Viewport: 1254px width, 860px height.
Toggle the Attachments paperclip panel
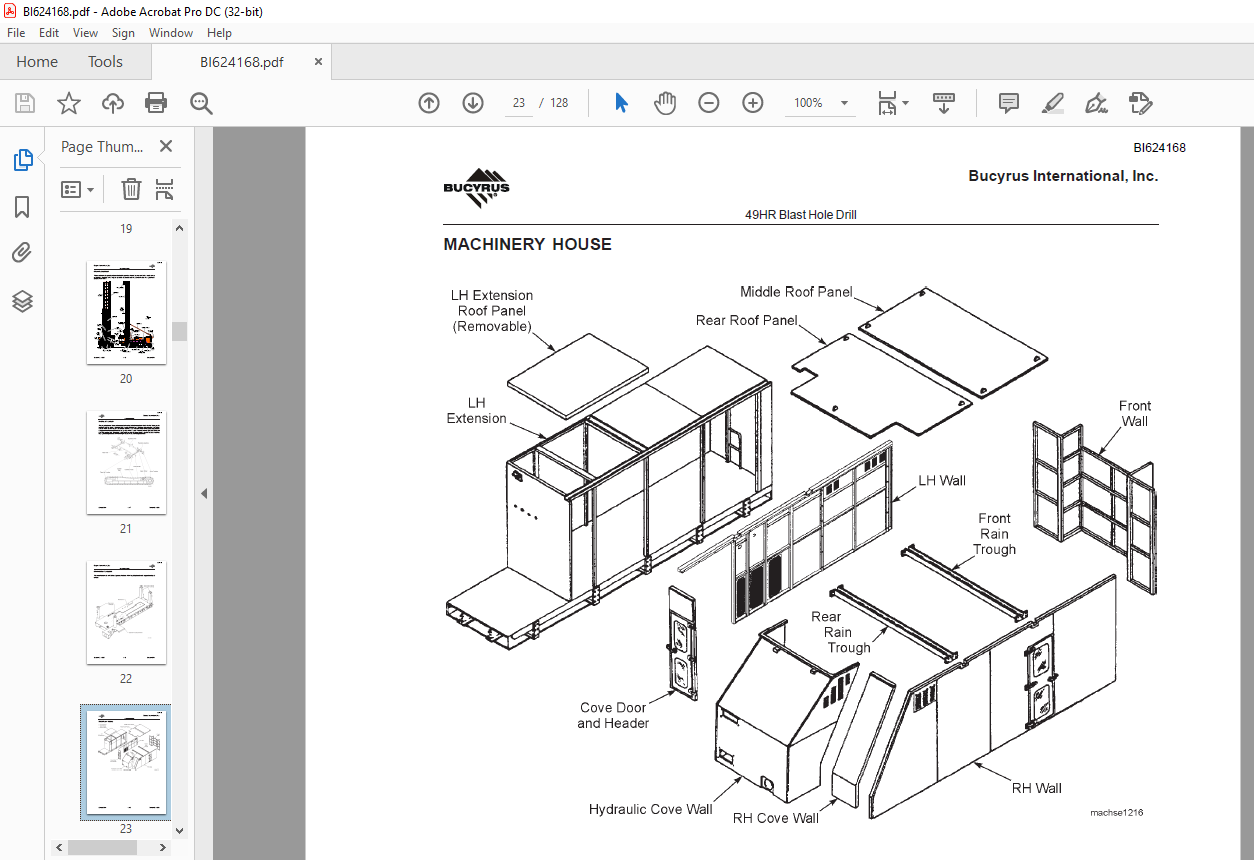pyautogui.click(x=22, y=253)
